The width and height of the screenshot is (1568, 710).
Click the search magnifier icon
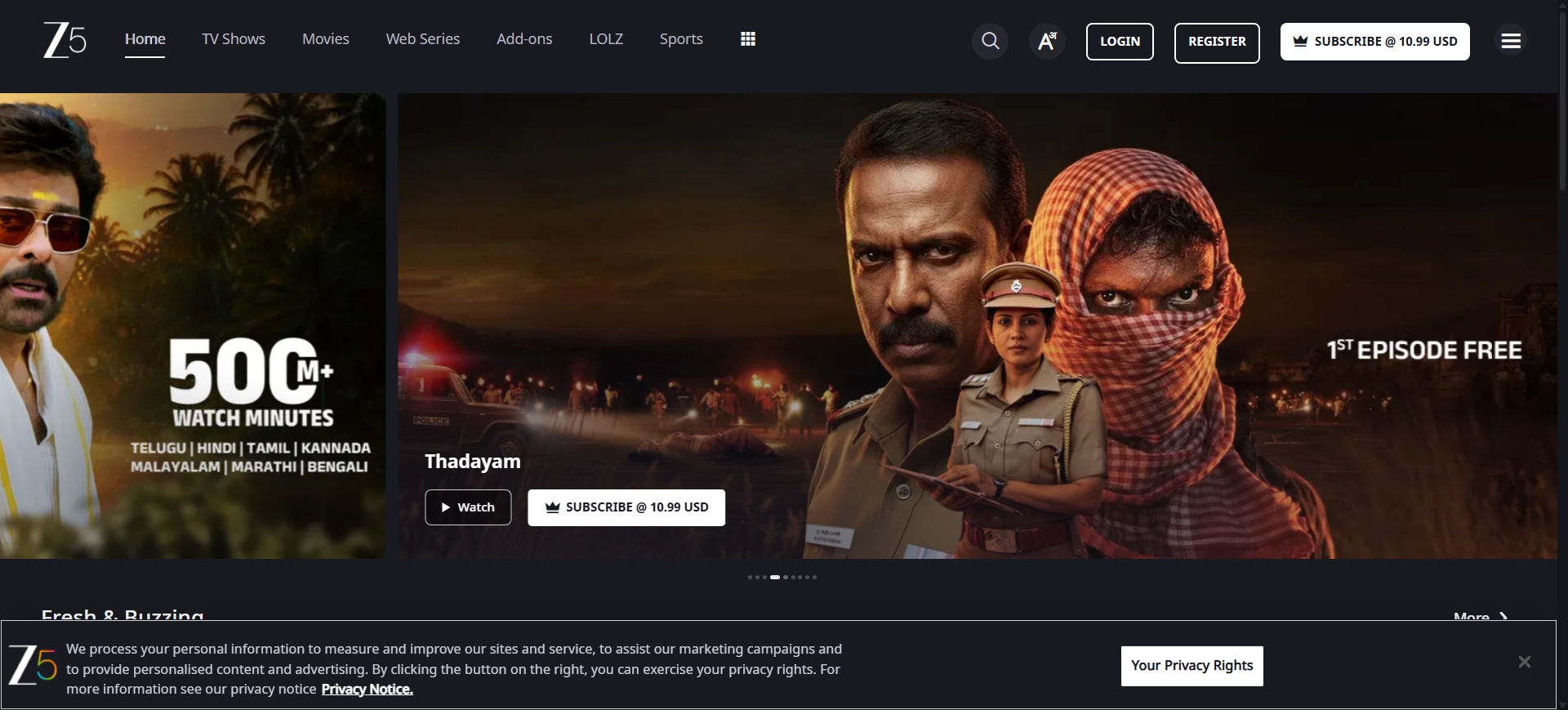click(x=990, y=41)
